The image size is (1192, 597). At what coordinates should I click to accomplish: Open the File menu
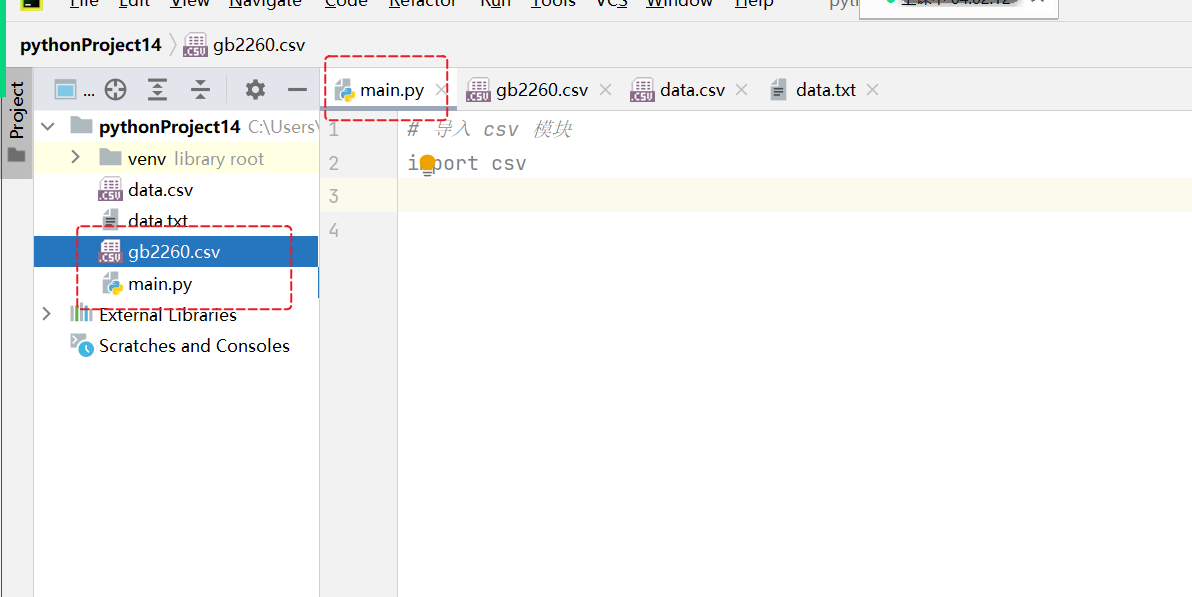(x=83, y=3)
